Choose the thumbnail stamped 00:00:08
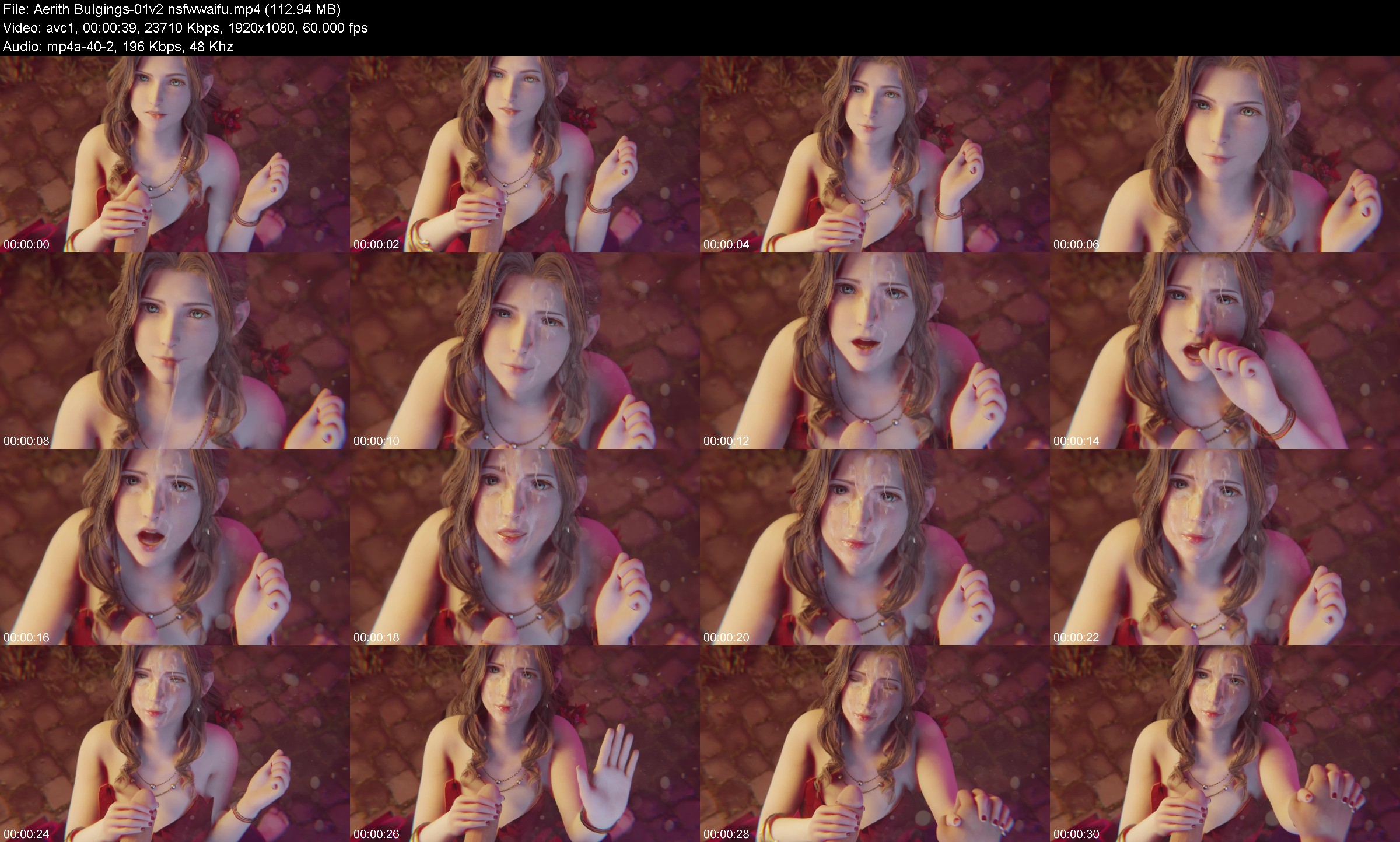Screen dimensions: 1400x842 click(x=175, y=350)
